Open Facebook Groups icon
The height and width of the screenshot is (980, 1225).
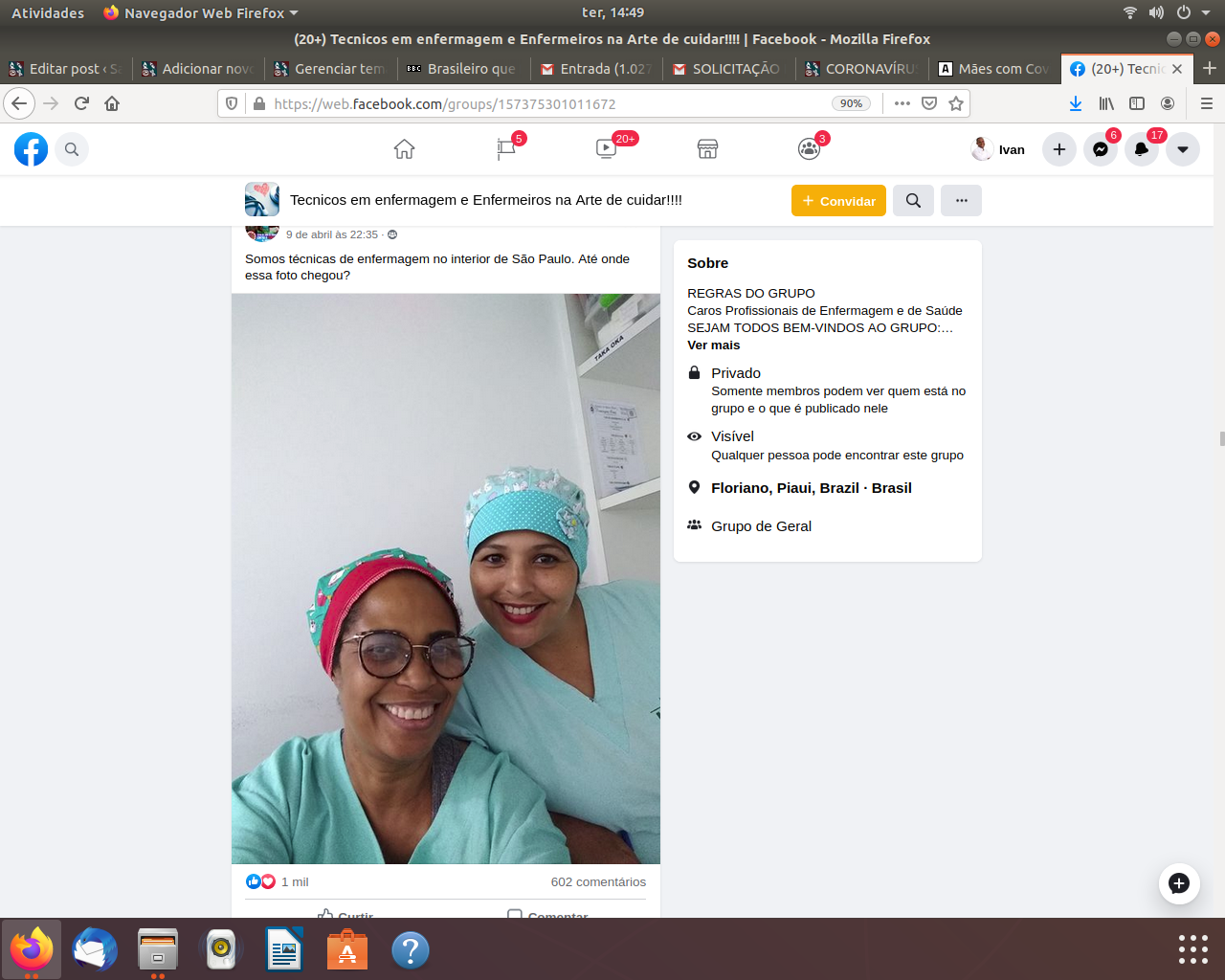[x=809, y=149]
